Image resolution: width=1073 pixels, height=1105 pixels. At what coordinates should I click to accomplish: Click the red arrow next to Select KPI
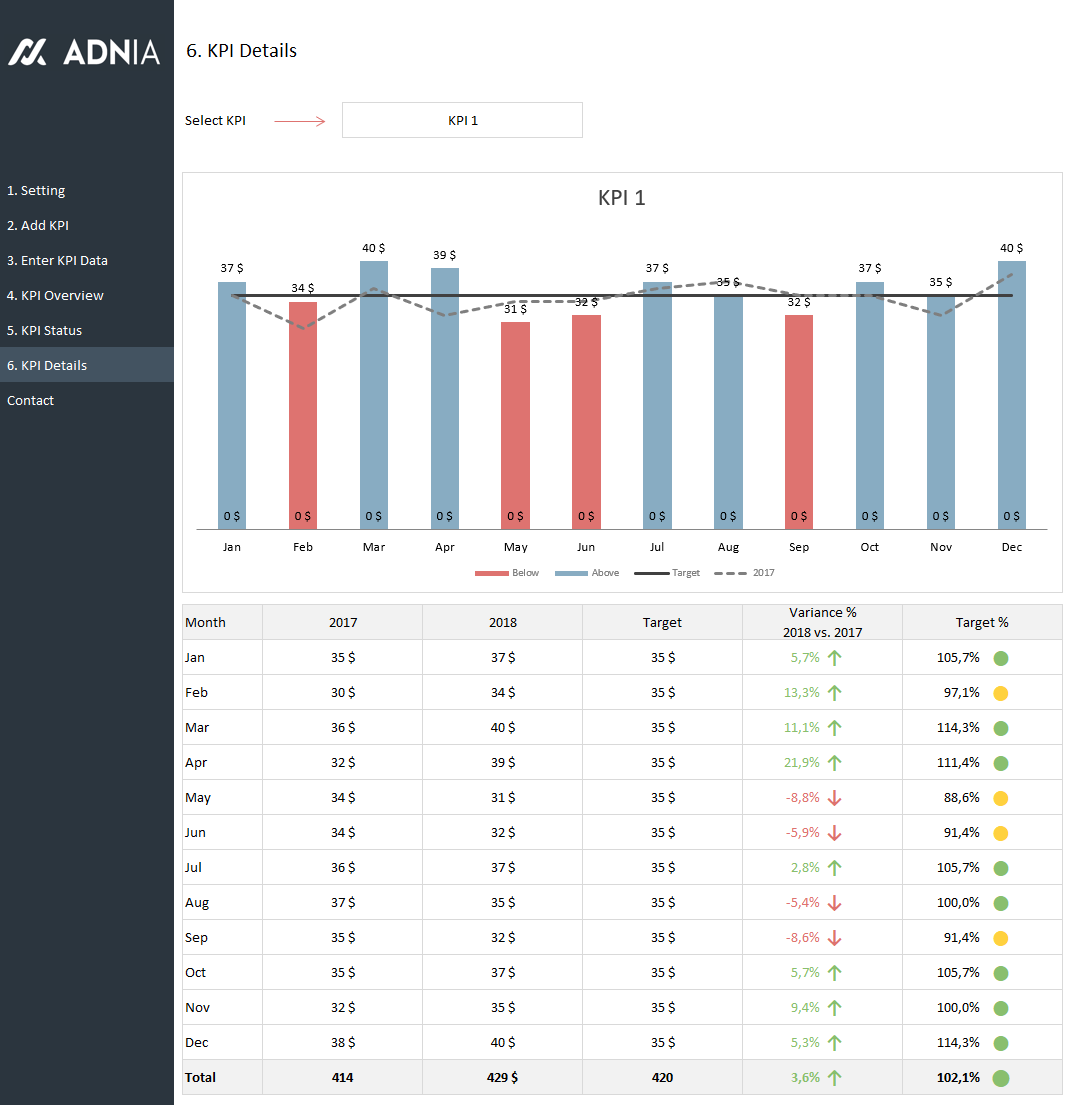(x=300, y=121)
